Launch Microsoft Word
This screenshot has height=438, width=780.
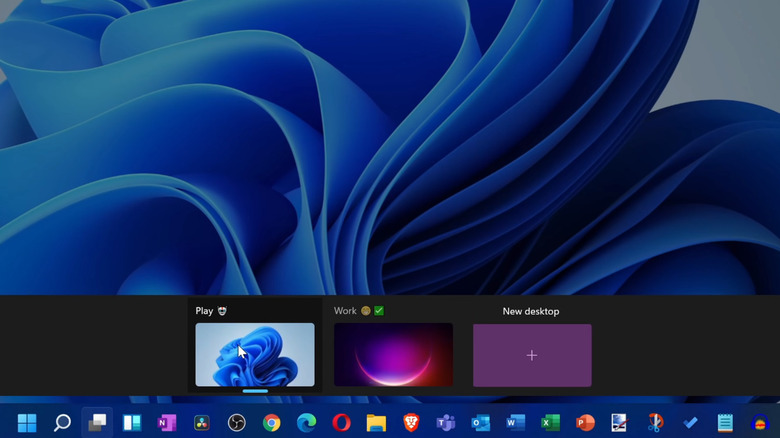[x=516, y=423]
